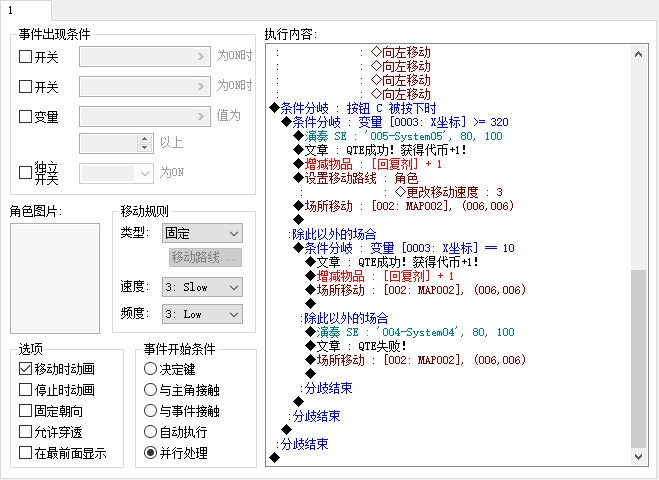Select the final 分歧结束 line
The width and height of the screenshot is (659, 480).
302,444
